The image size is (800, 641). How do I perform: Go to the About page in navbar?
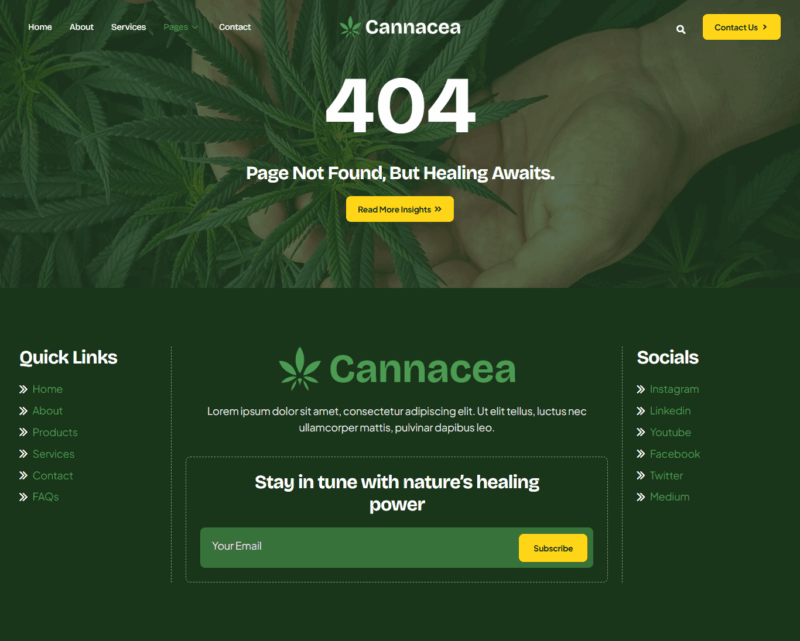pyautogui.click(x=82, y=27)
